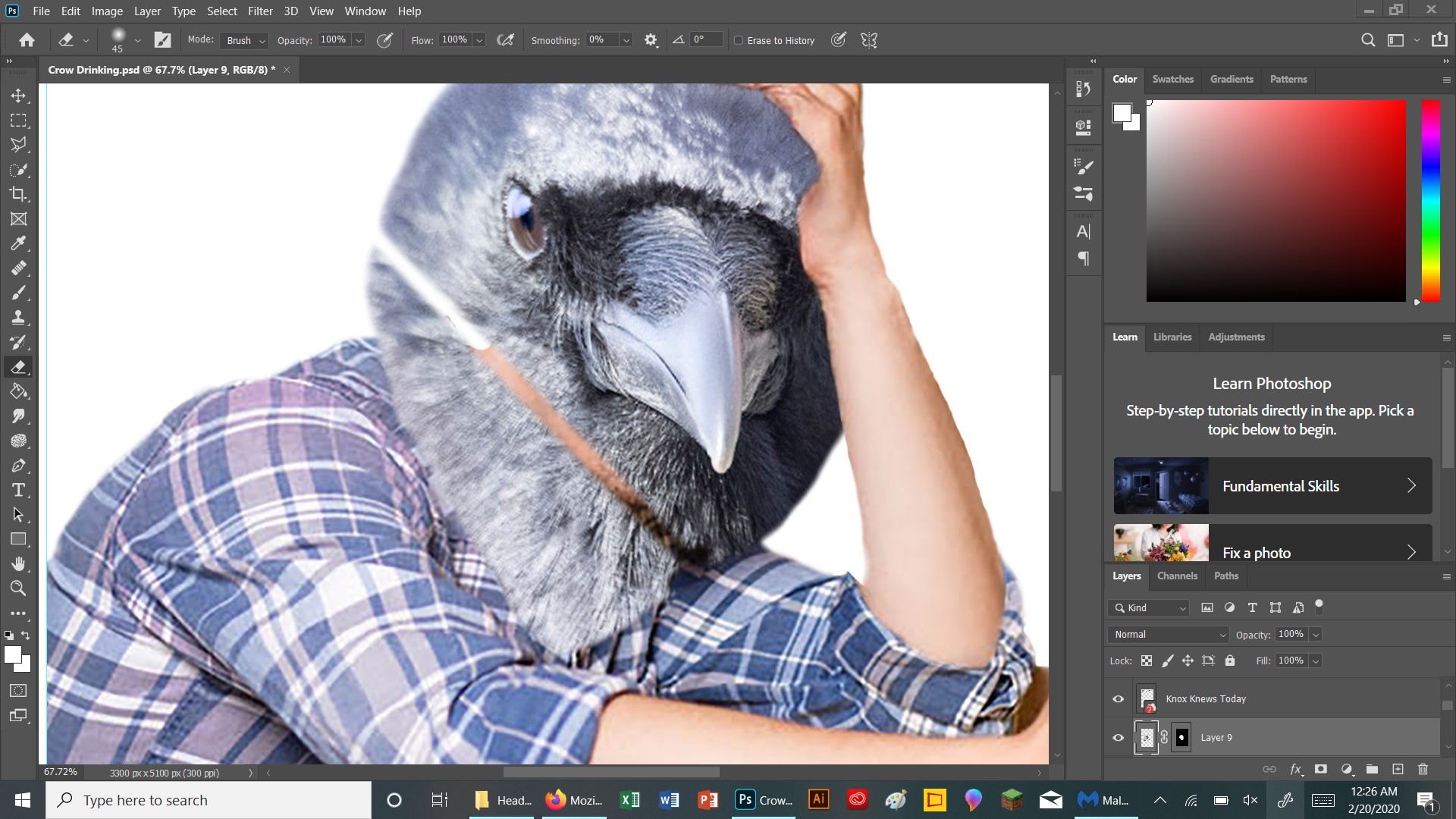This screenshot has width=1456, height=819.
Task: Activate the Eyedropper tool
Action: 19,243
